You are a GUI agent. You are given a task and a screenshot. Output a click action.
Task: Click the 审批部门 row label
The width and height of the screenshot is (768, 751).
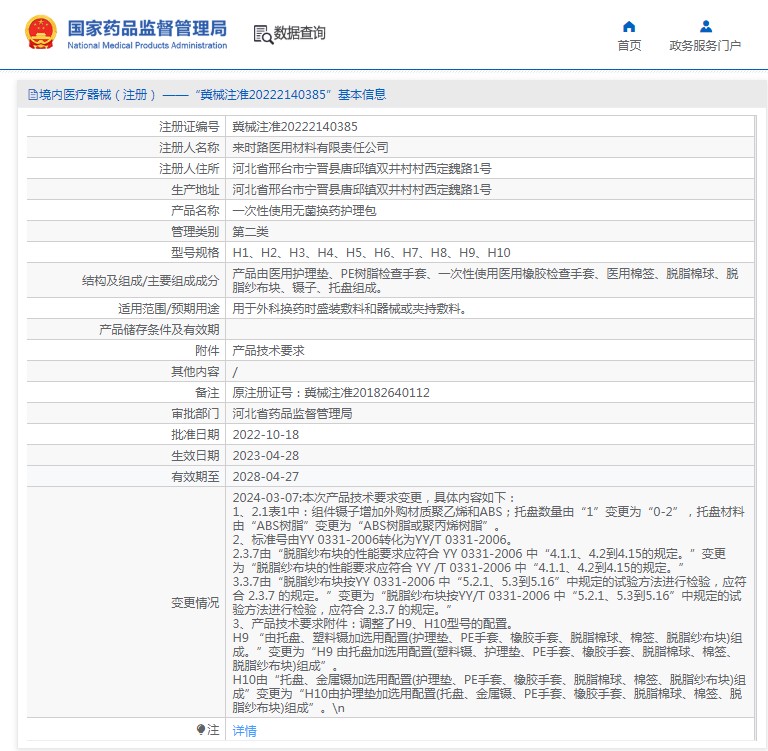tap(195, 414)
